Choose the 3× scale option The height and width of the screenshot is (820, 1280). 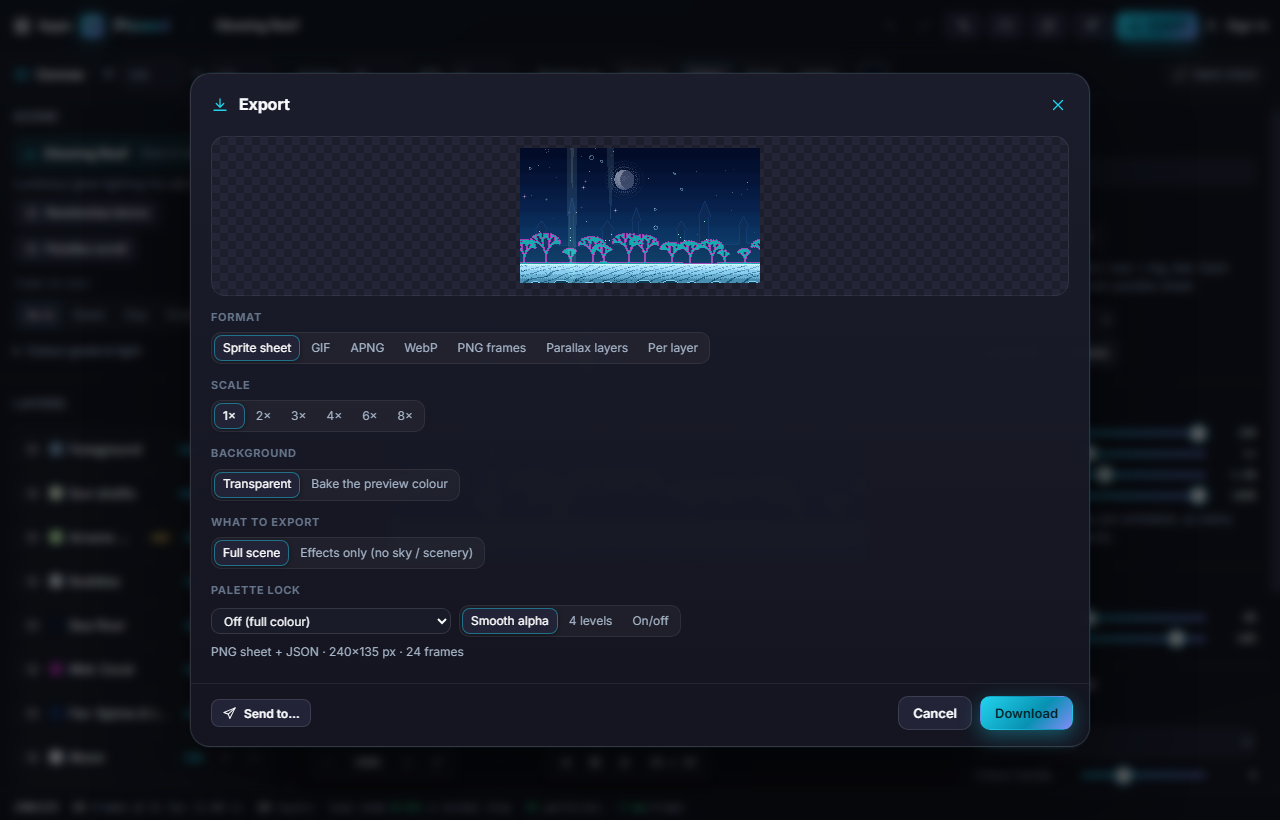click(298, 416)
